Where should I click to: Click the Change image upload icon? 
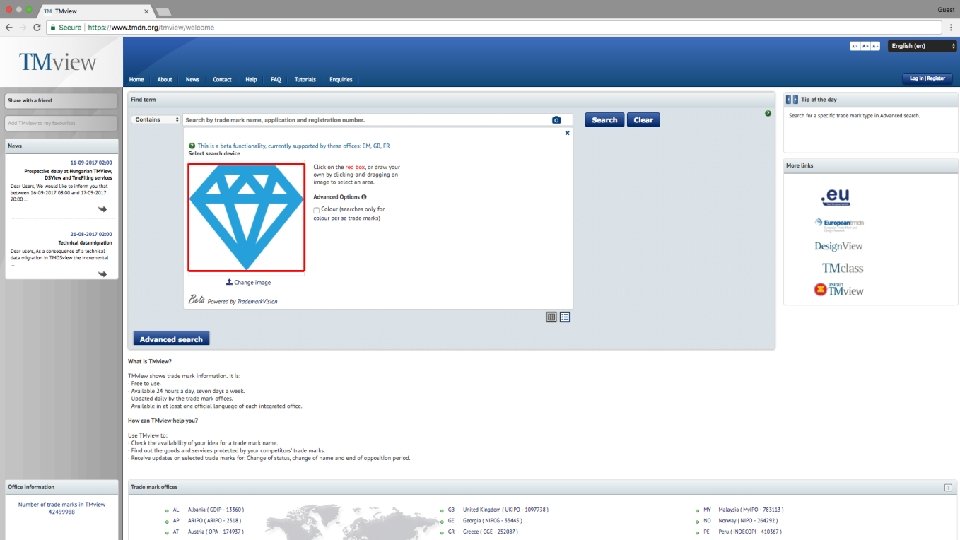pos(229,282)
